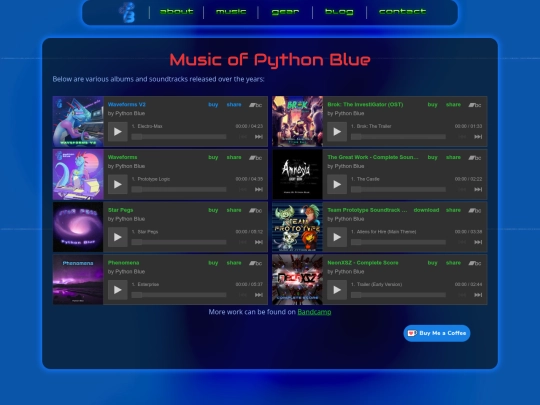Seek in the Prototype Logic progress bar
The image size is (540, 405).
(x=179, y=189)
